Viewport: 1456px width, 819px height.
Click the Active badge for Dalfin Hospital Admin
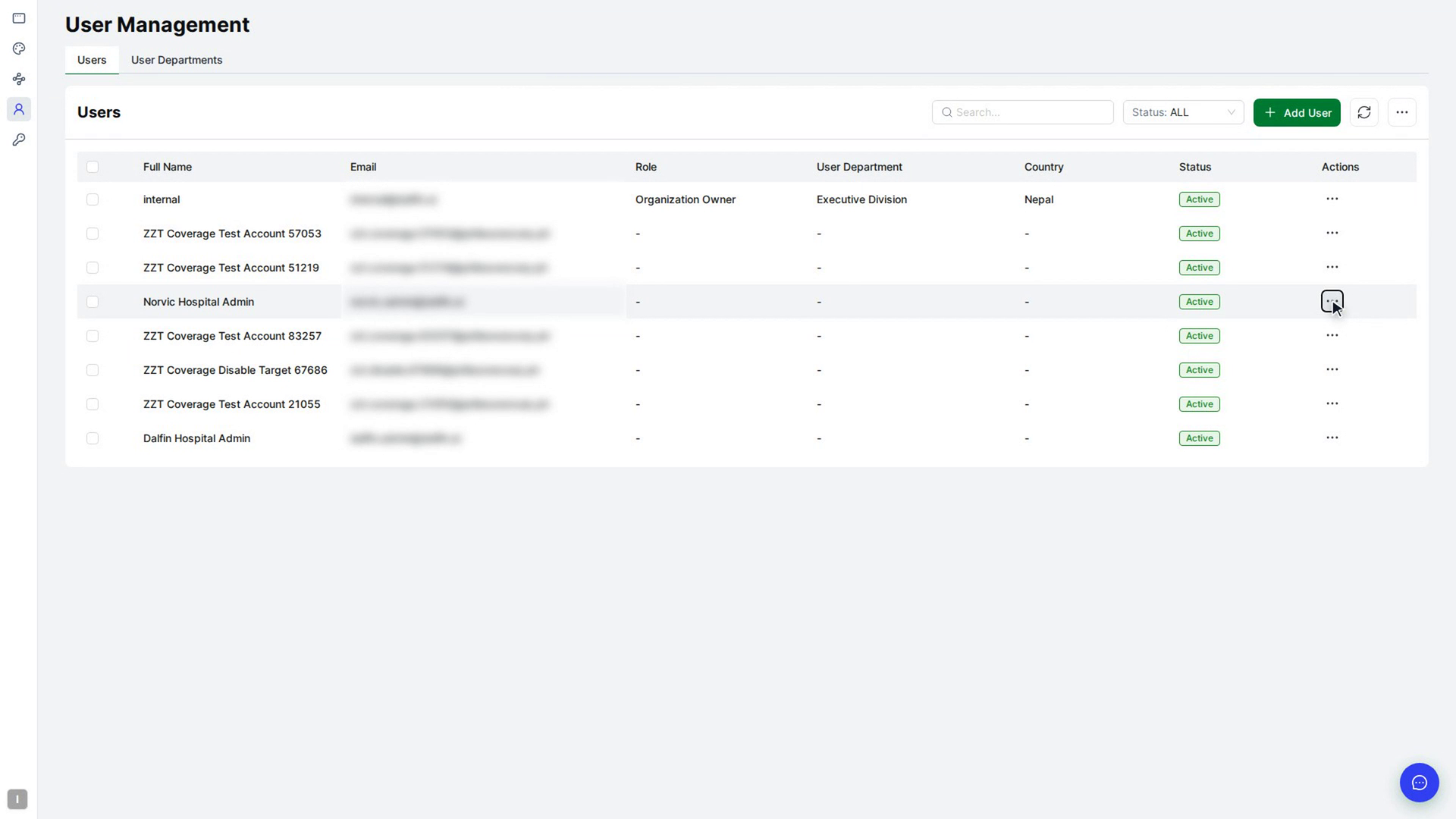point(1199,438)
